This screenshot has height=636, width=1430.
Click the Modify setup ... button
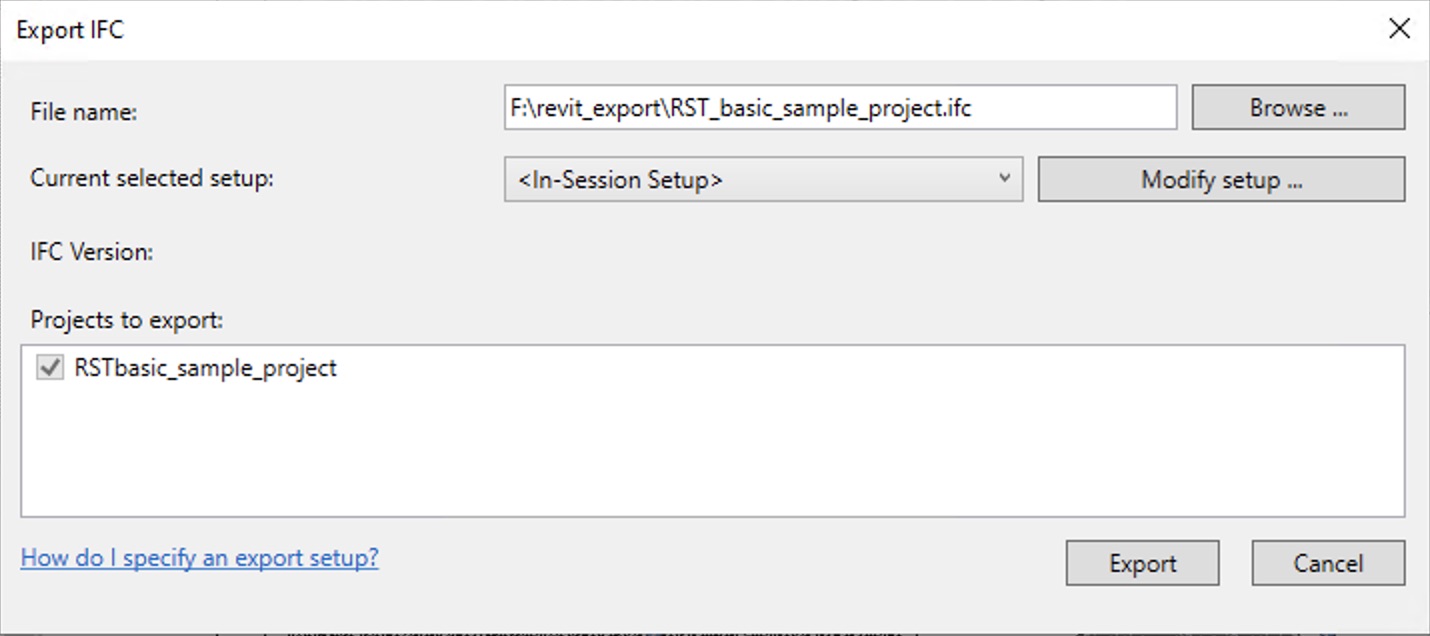tap(1221, 180)
